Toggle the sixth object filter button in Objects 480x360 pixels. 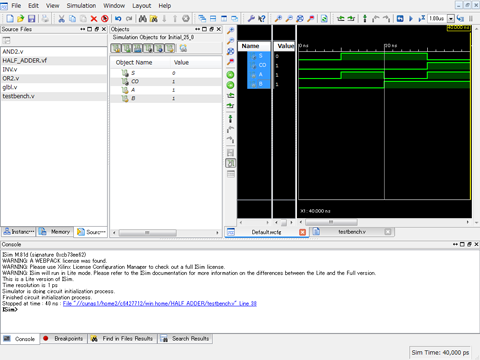pyautogui.click(x=170, y=48)
